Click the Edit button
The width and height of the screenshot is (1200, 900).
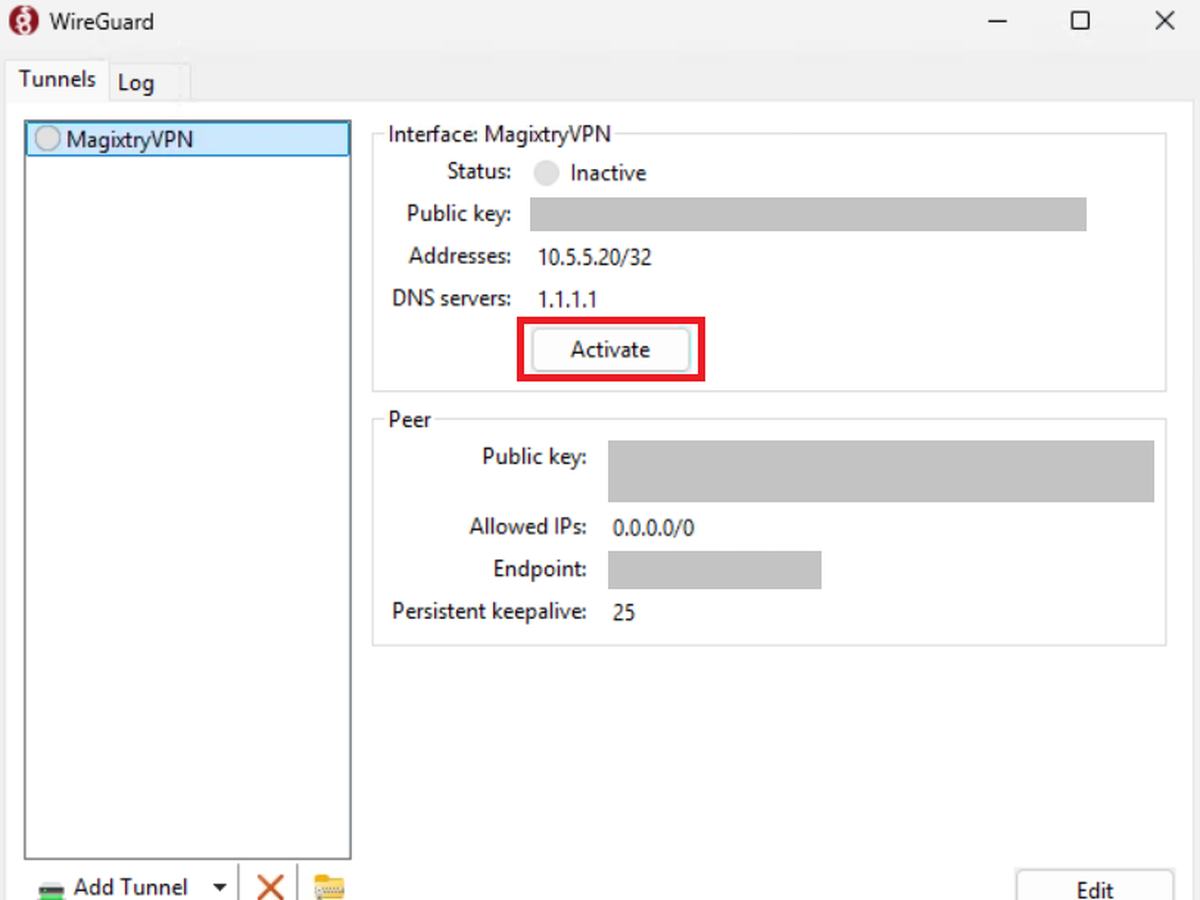tap(1094, 886)
